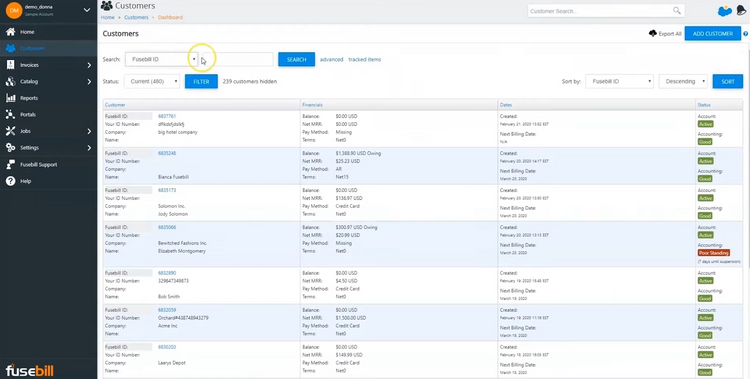The width and height of the screenshot is (750, 379).
Task: Click the Portals sidebar icon
Action: (x=11, y=114)
